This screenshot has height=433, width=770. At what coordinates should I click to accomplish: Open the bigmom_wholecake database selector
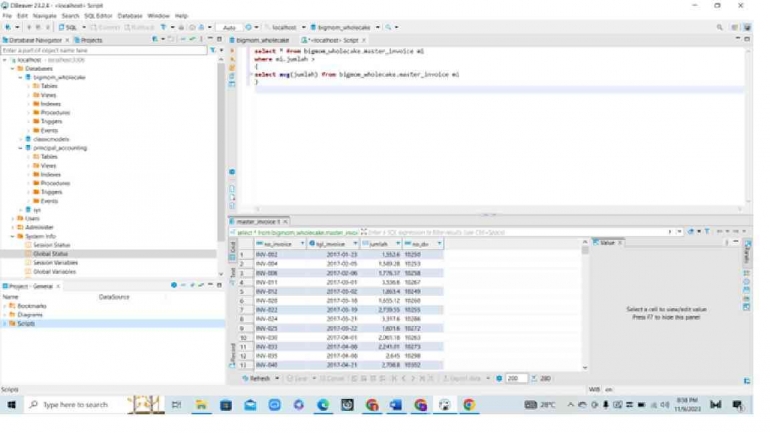(344, 27)
